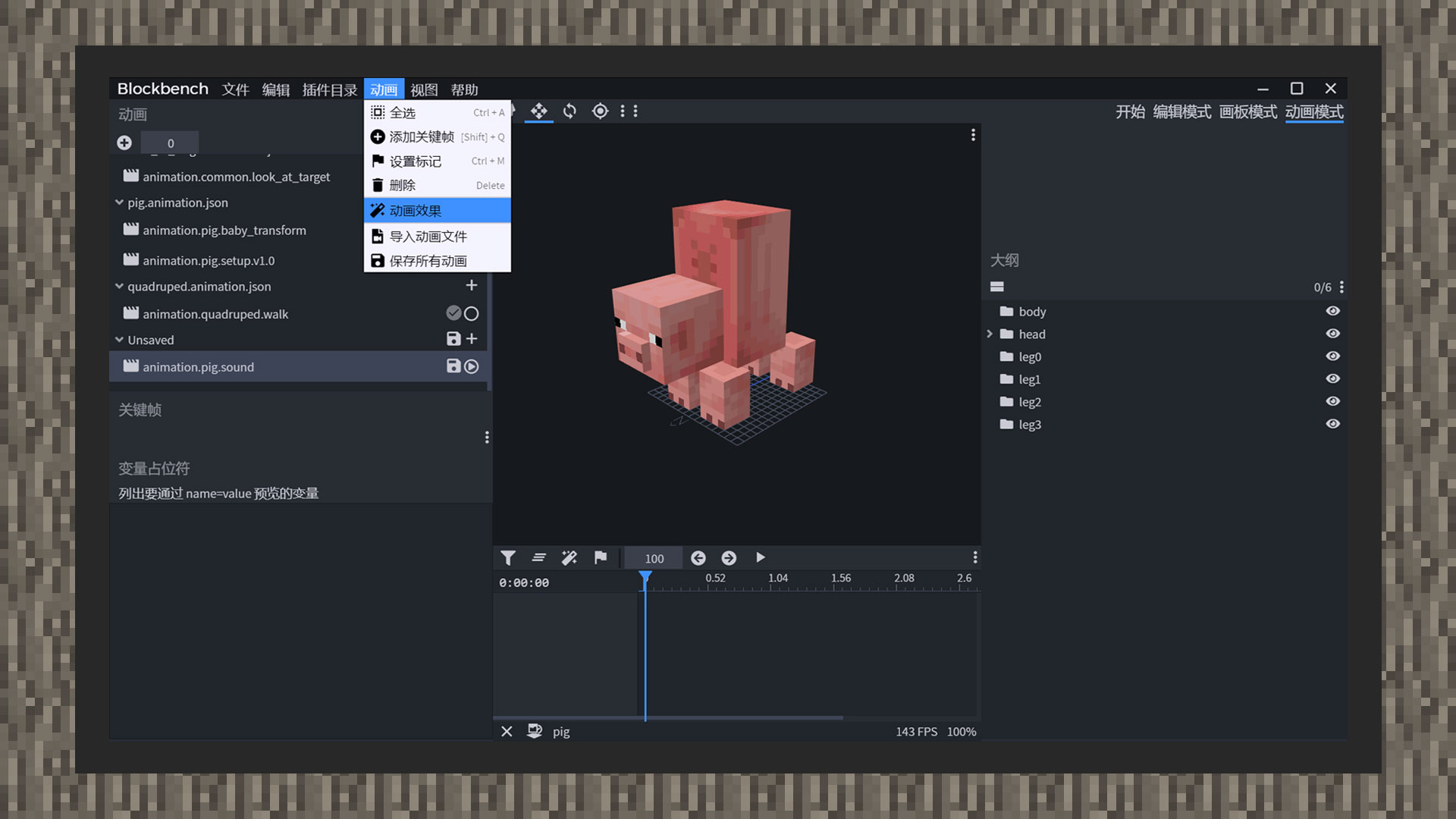Click the animation blend value field showing 0
The width and height of the screenshot is (1456, 819).
170,143
